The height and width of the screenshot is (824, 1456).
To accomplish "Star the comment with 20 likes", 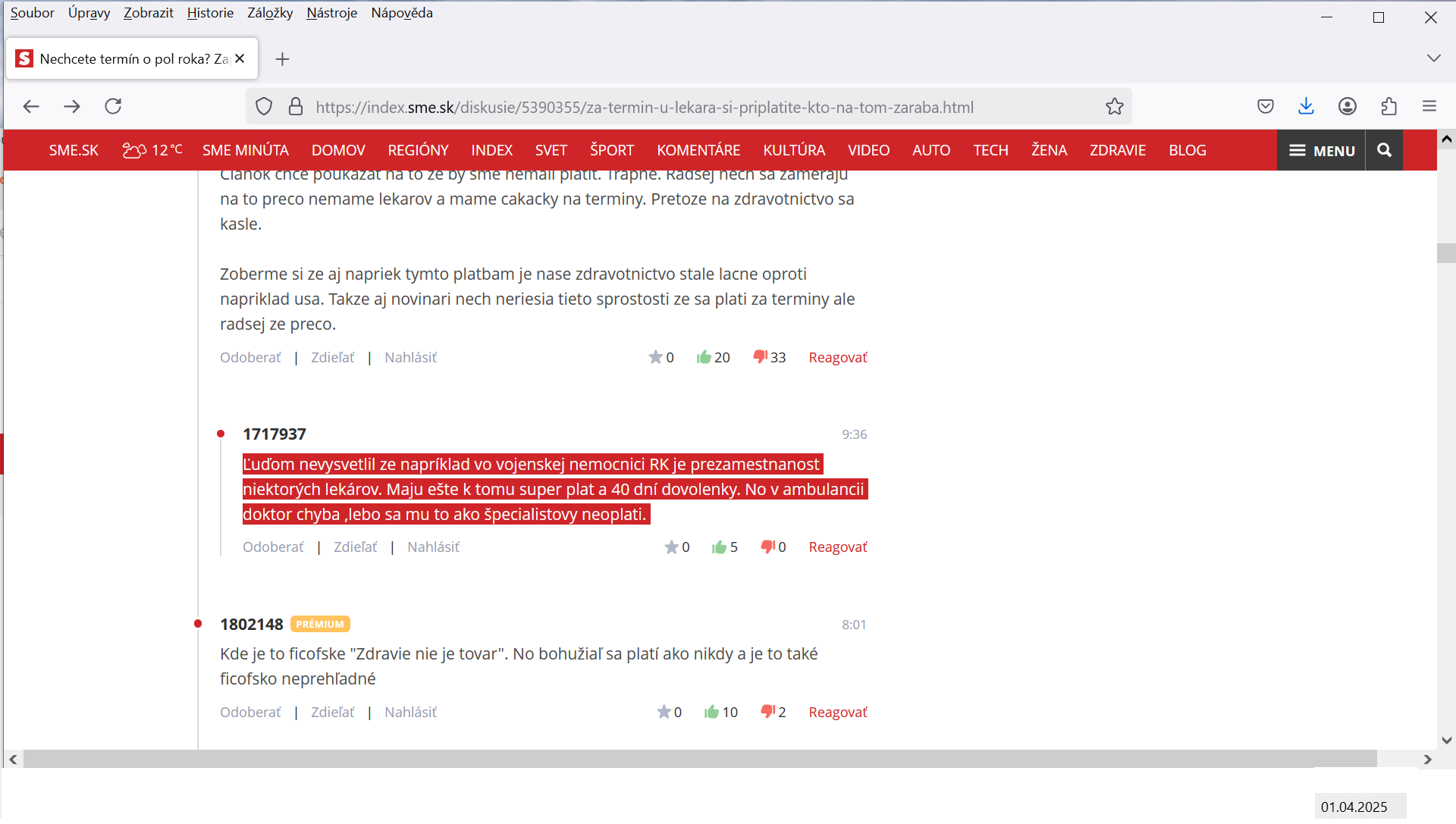I will coord(655,357).
